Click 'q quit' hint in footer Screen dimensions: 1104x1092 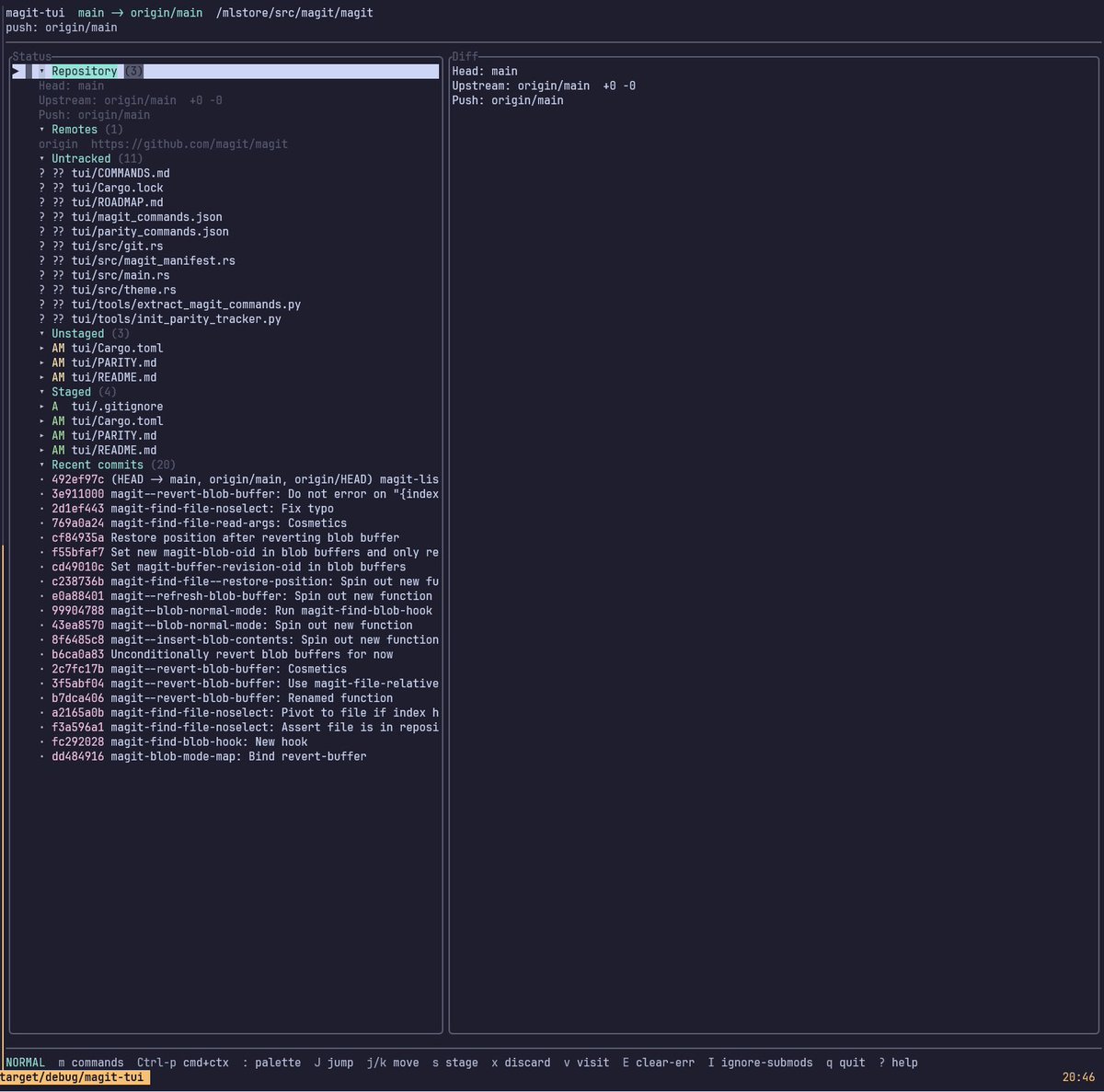click(x=845, y=1063)
